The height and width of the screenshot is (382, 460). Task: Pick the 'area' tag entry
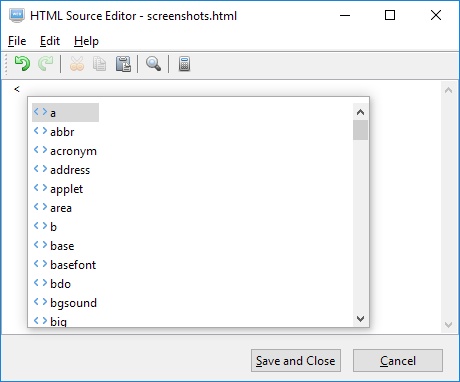point(53,208)
